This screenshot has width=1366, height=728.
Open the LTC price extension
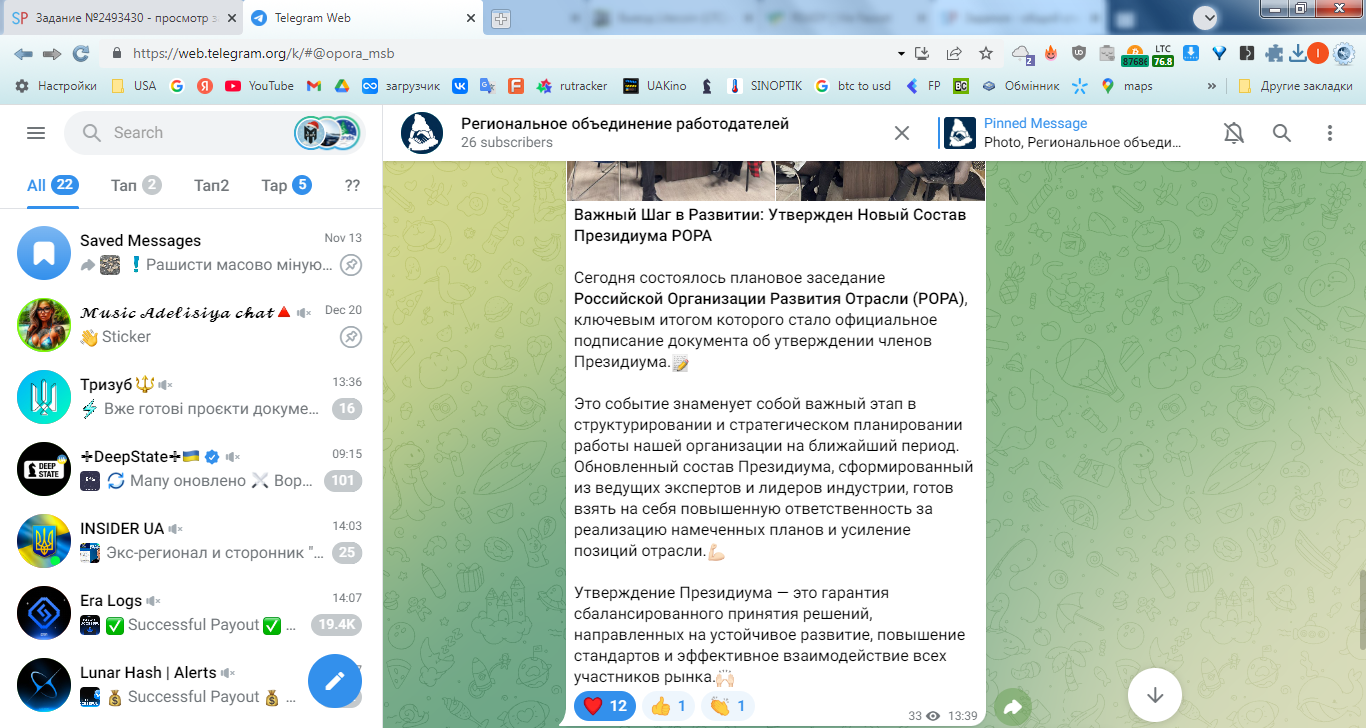tap(1163, 54)
